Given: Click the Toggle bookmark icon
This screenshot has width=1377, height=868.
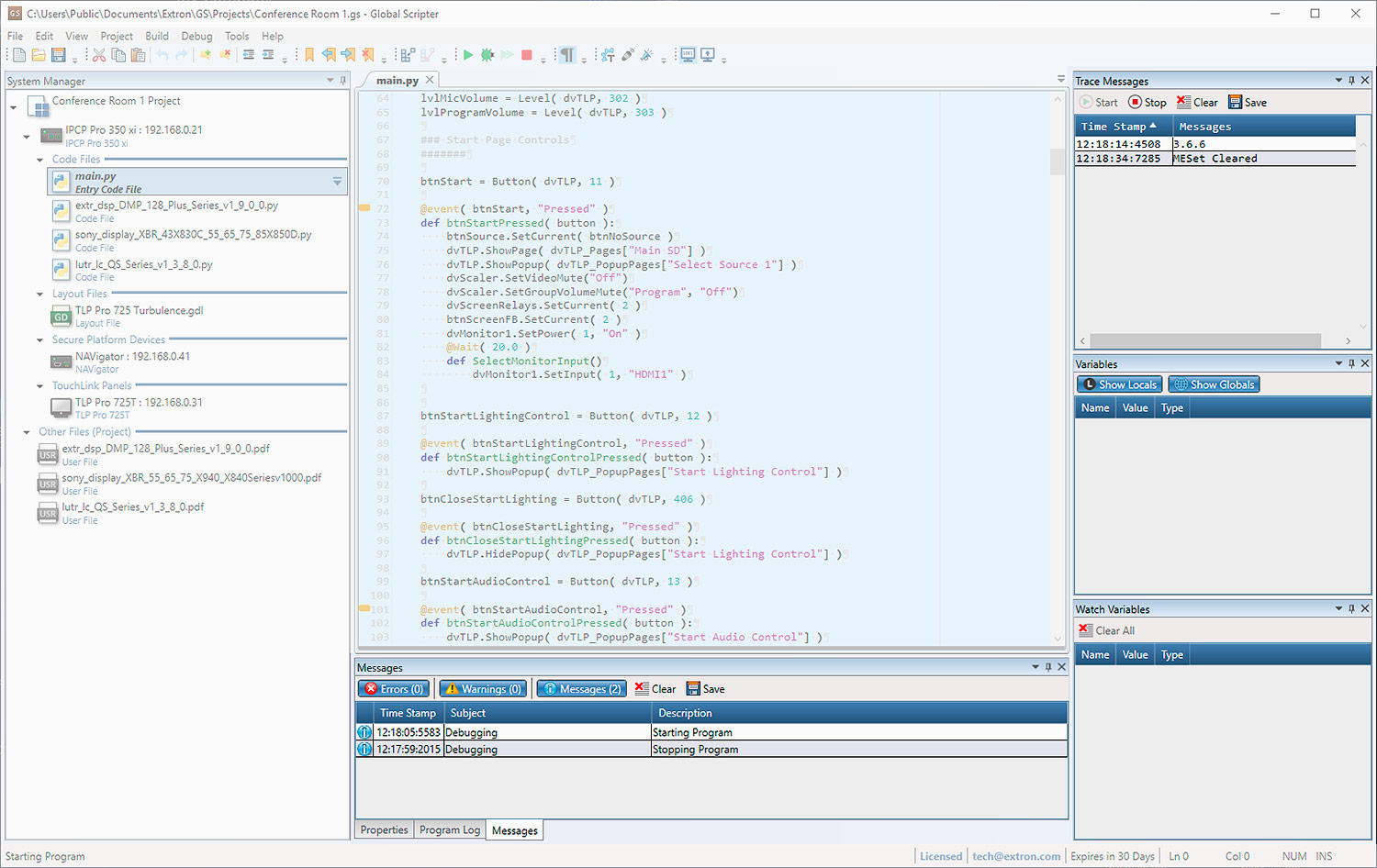Looking at the screenshot, I should [309, 55].
